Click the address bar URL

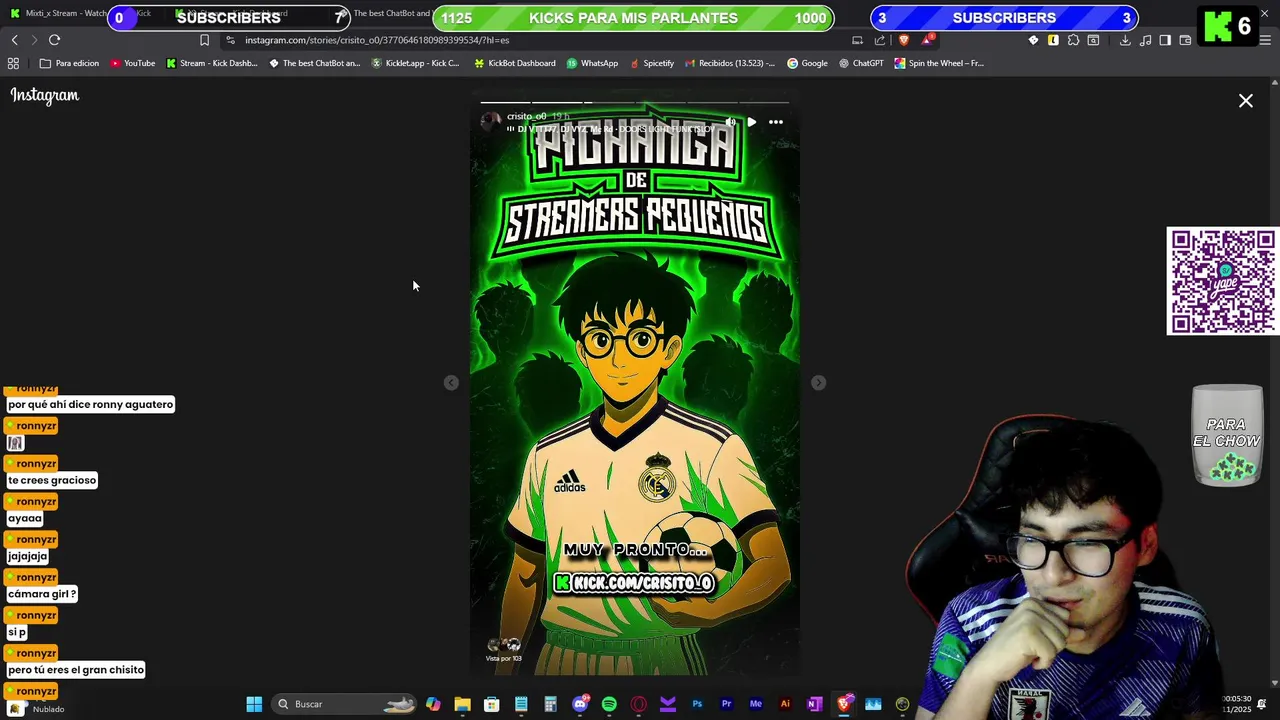pos(377,40)
